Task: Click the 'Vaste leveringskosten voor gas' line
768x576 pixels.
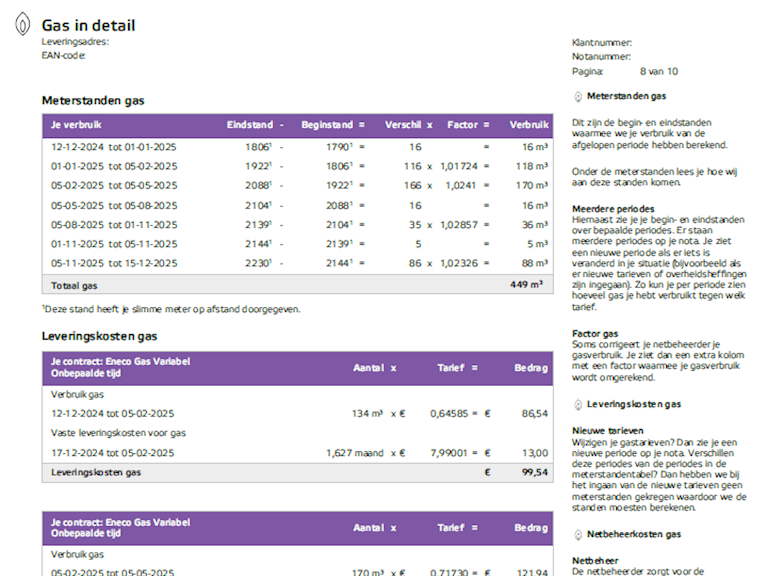Action: (x=118, y=433)
